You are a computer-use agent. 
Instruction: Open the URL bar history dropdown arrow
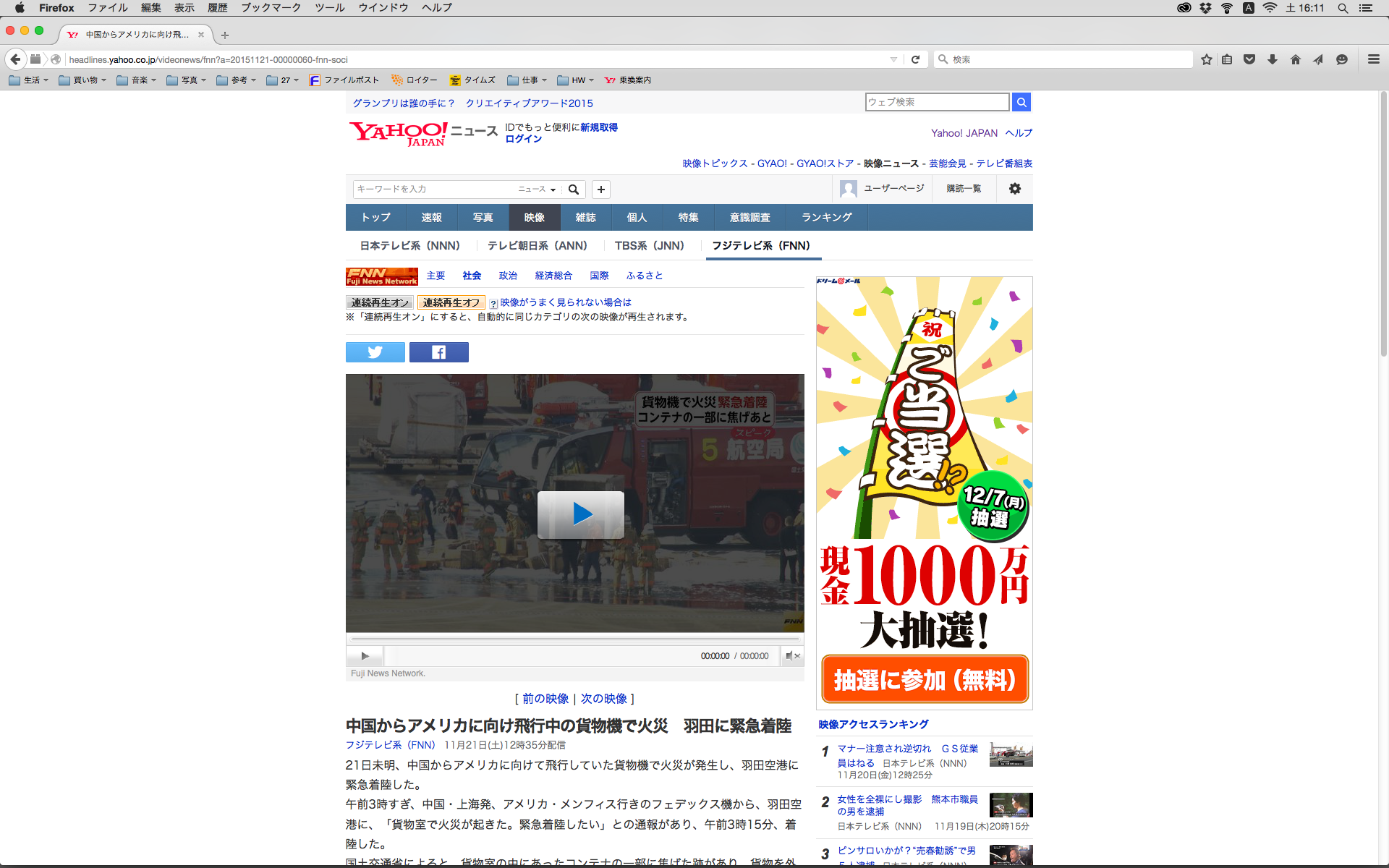[893, 59]
